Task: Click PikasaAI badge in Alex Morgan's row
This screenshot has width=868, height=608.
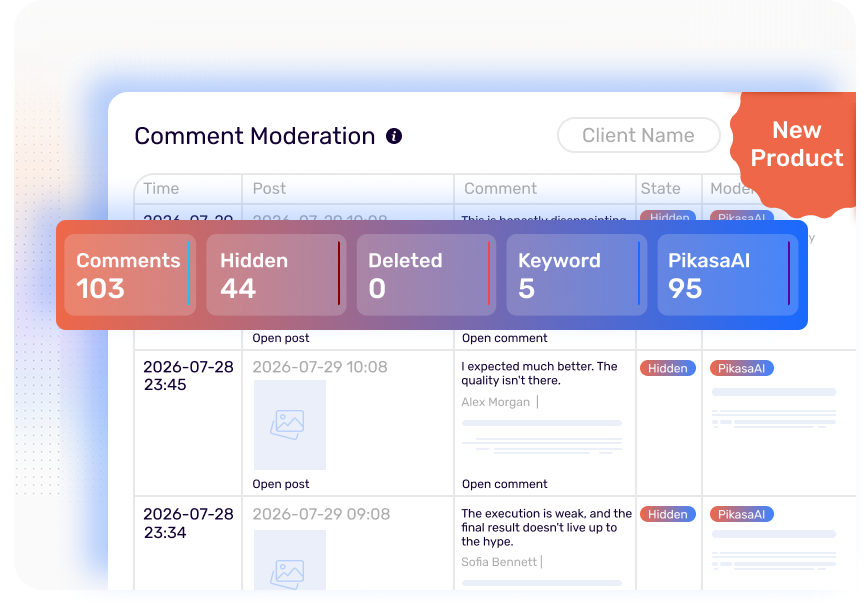Action: (742, 368)
